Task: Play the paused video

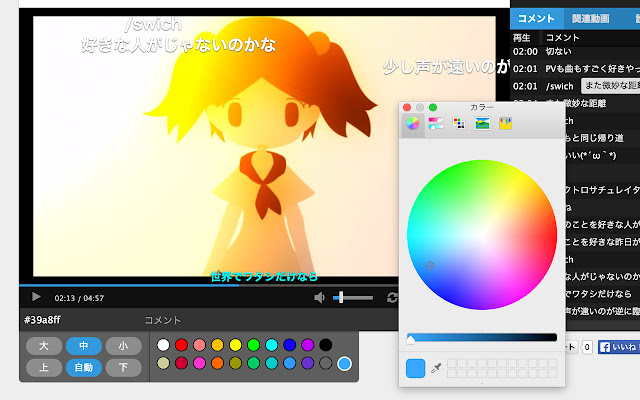Action: click(x=36, y=297)
